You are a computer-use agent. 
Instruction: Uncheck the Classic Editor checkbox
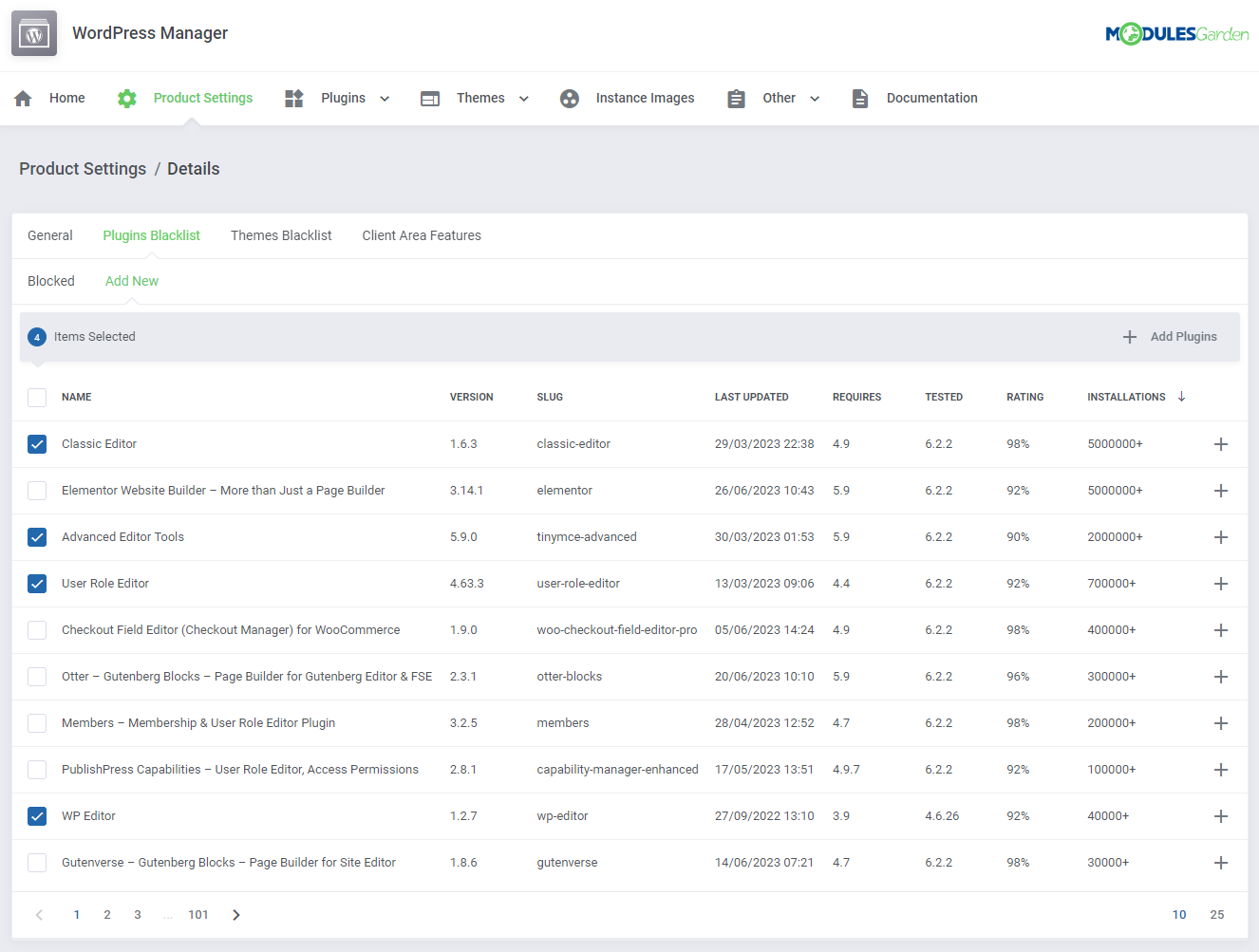37,444
